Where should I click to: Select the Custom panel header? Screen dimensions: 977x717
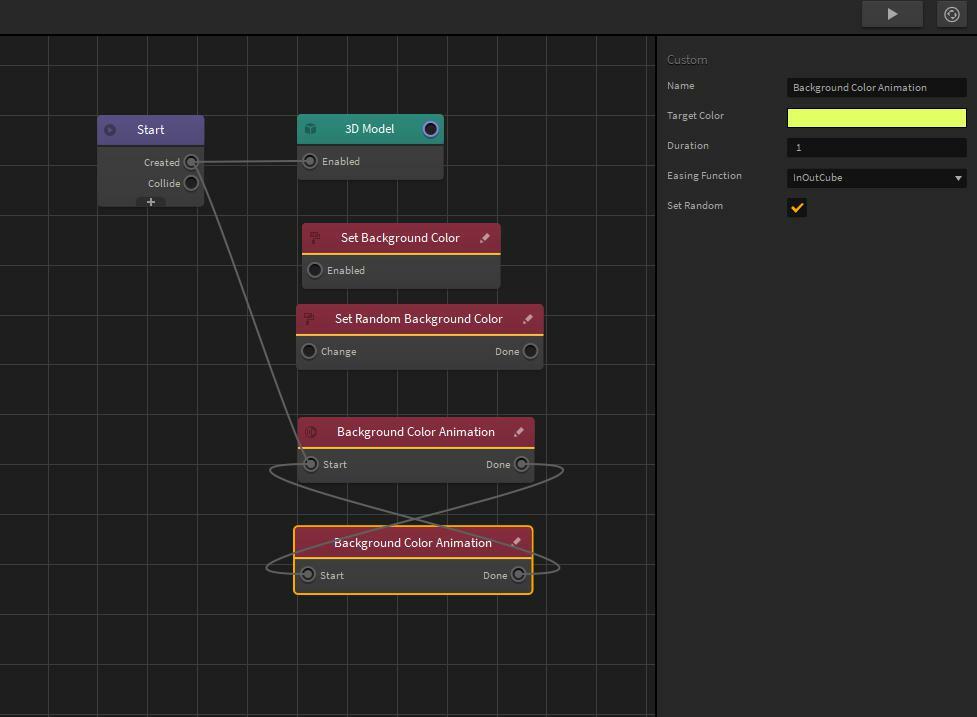tap(687, 59)
